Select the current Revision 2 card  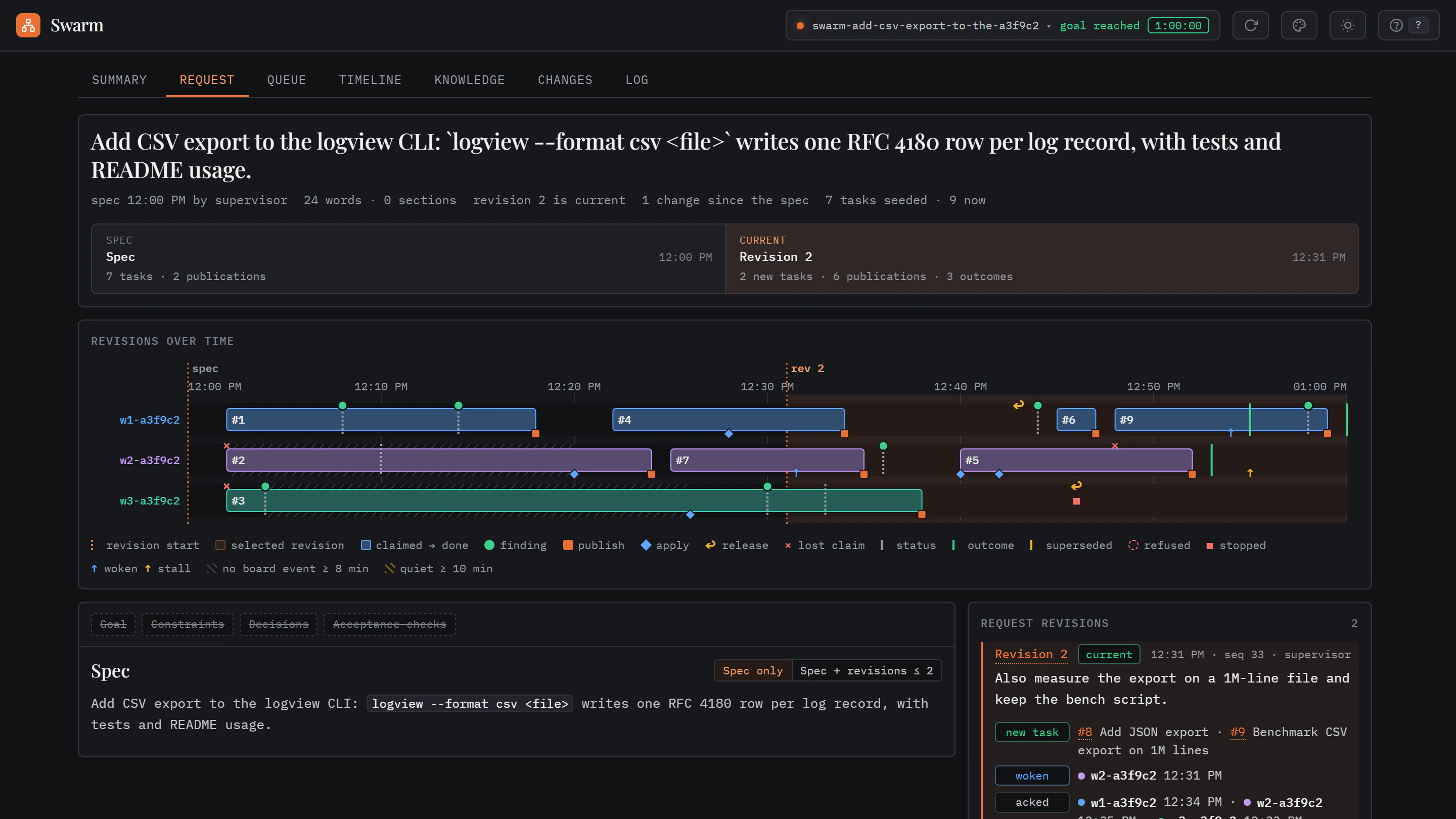1041,259
